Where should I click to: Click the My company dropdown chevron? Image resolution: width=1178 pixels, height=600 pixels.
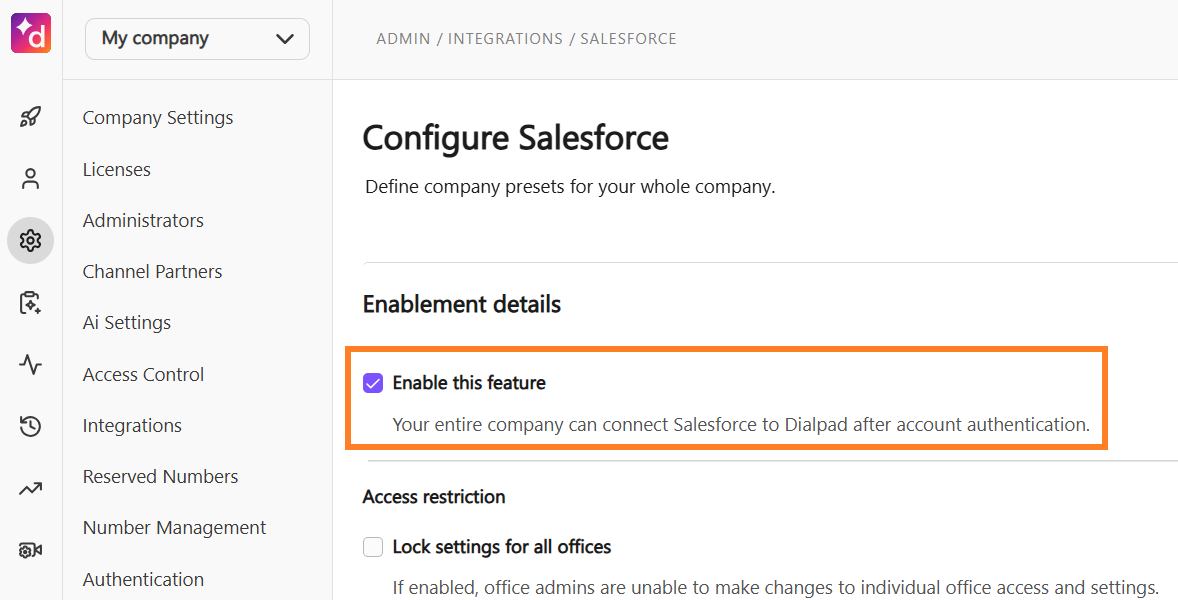(x=285, y=39)
